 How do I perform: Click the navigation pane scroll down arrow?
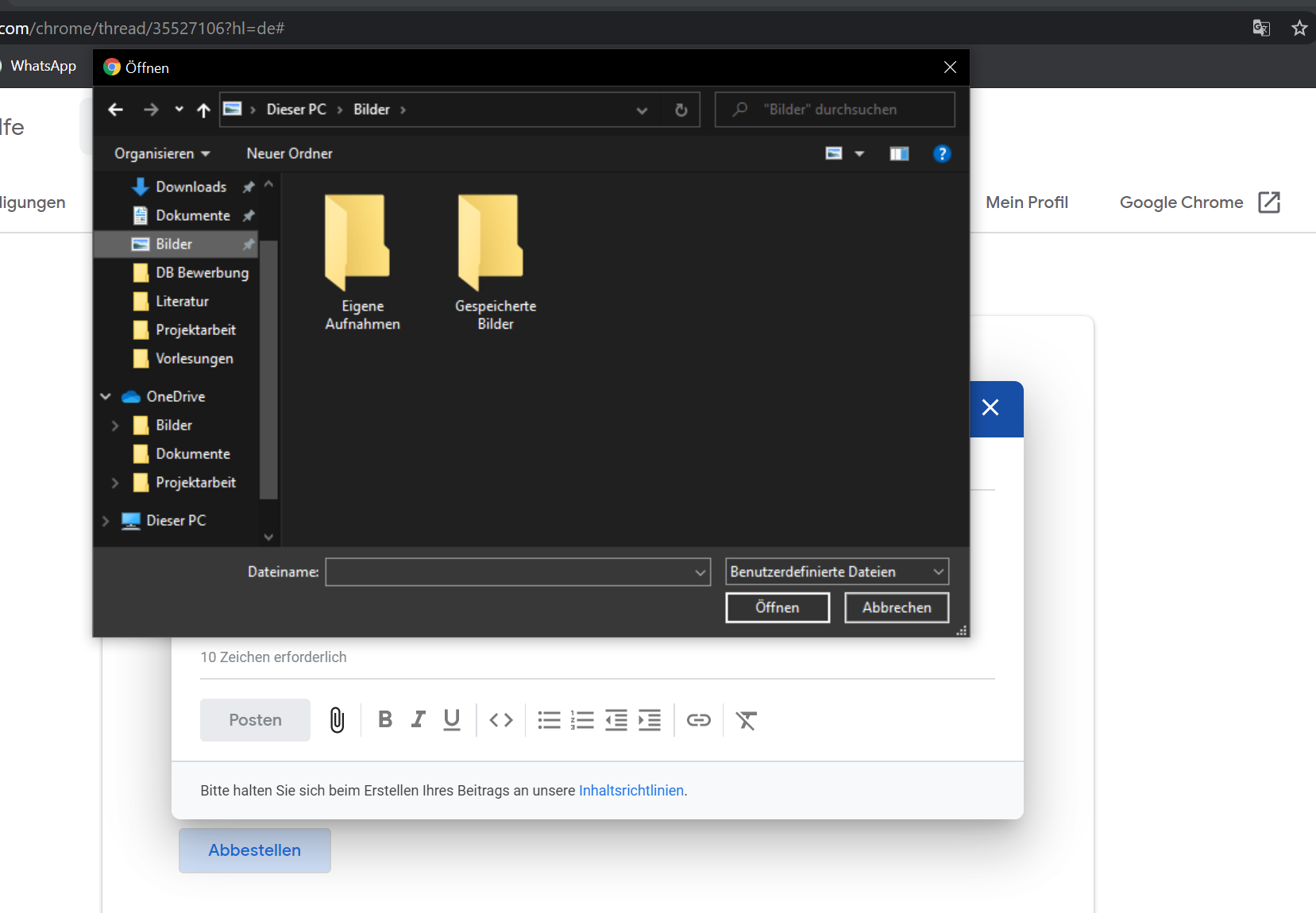pos(268,537)
